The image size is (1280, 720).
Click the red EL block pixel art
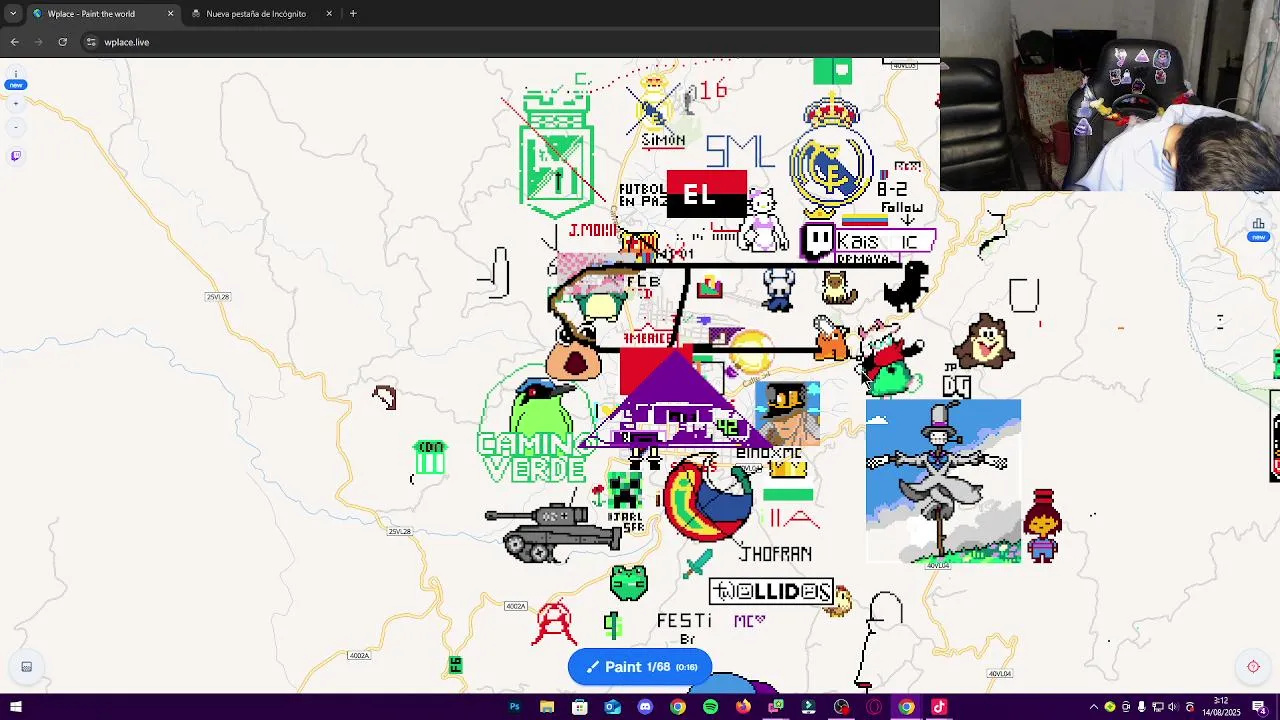706,194
